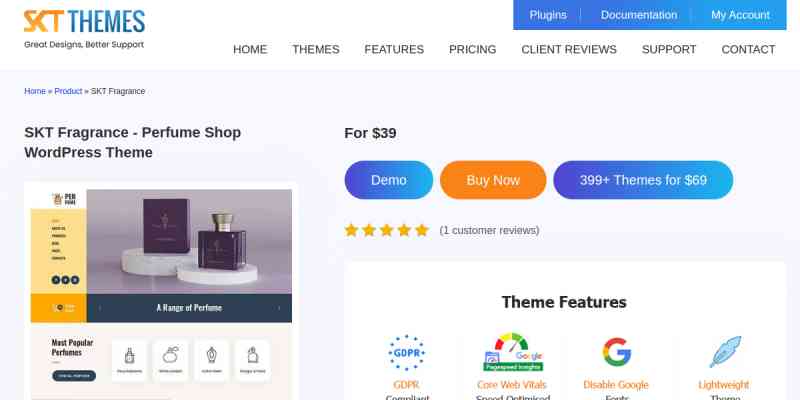The height and width of the screenshot is (400, 800).
Task: Click the Core Web Vitals speedometer icon
Action: click(512, 352)
